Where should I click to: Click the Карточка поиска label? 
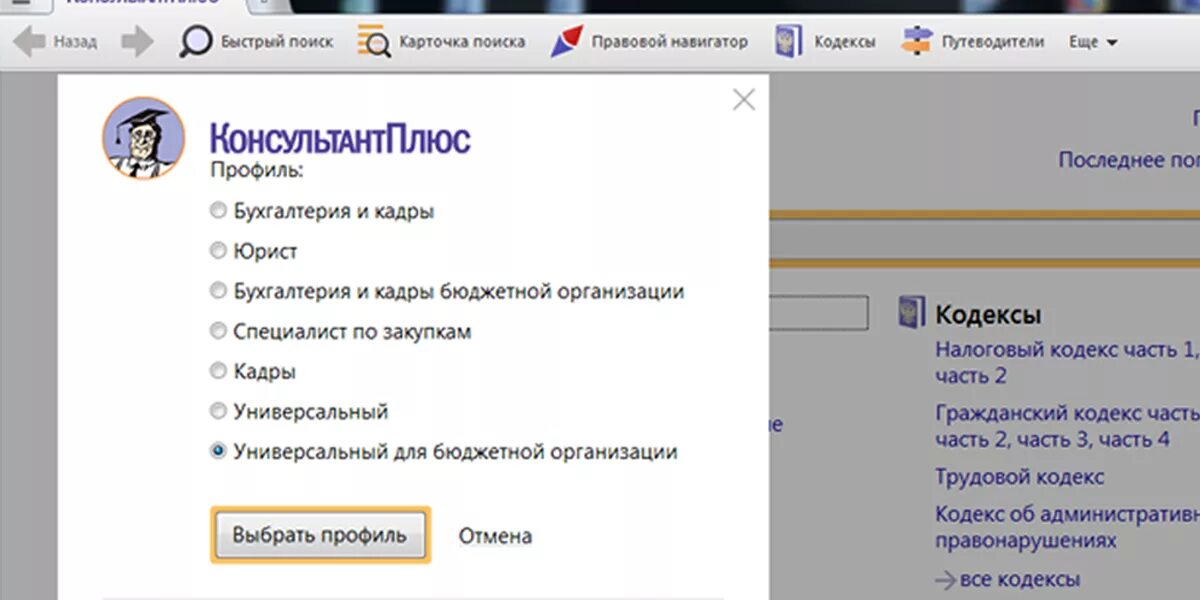462,42
